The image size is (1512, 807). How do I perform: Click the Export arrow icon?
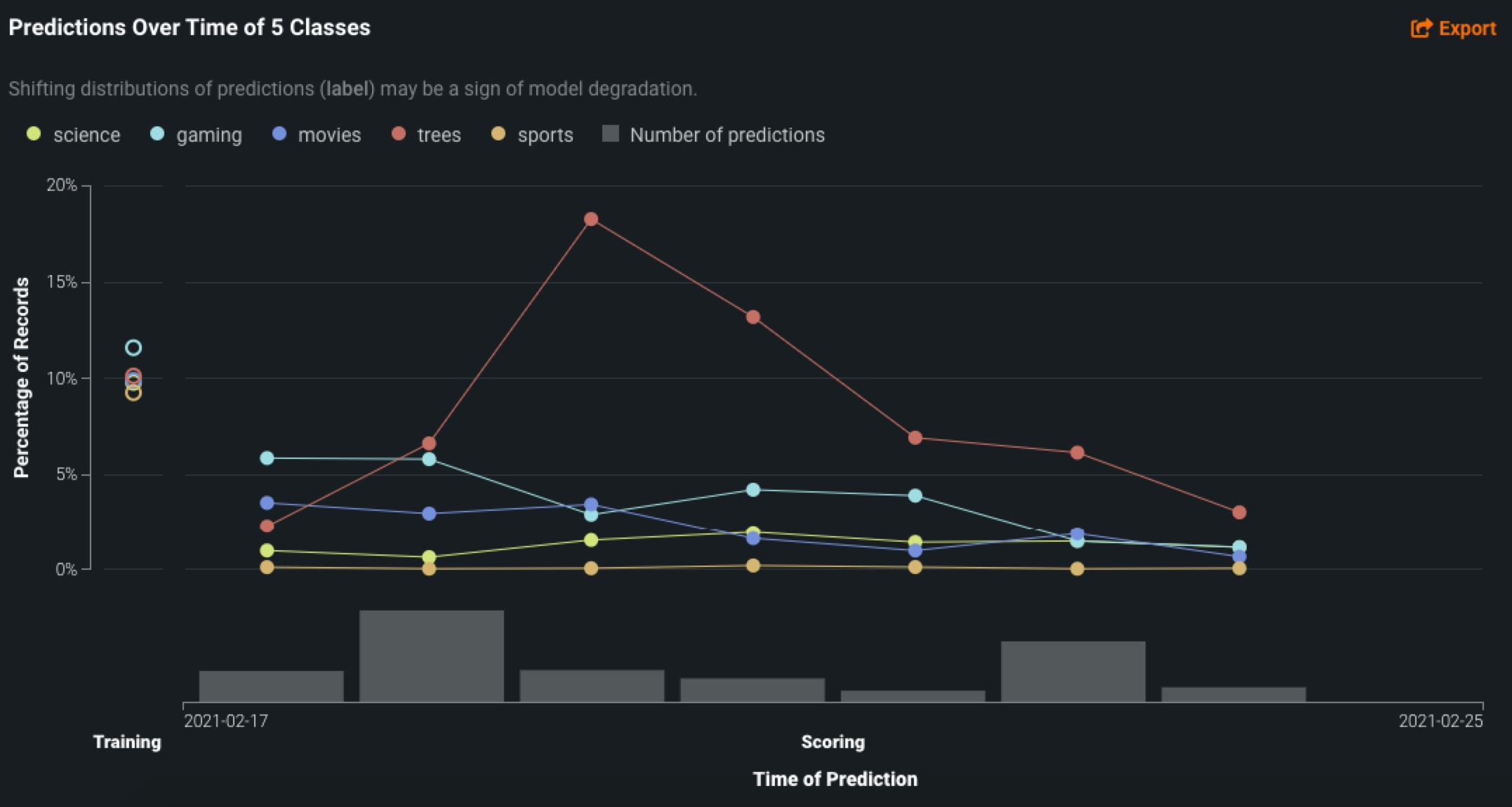[1421, 28]
